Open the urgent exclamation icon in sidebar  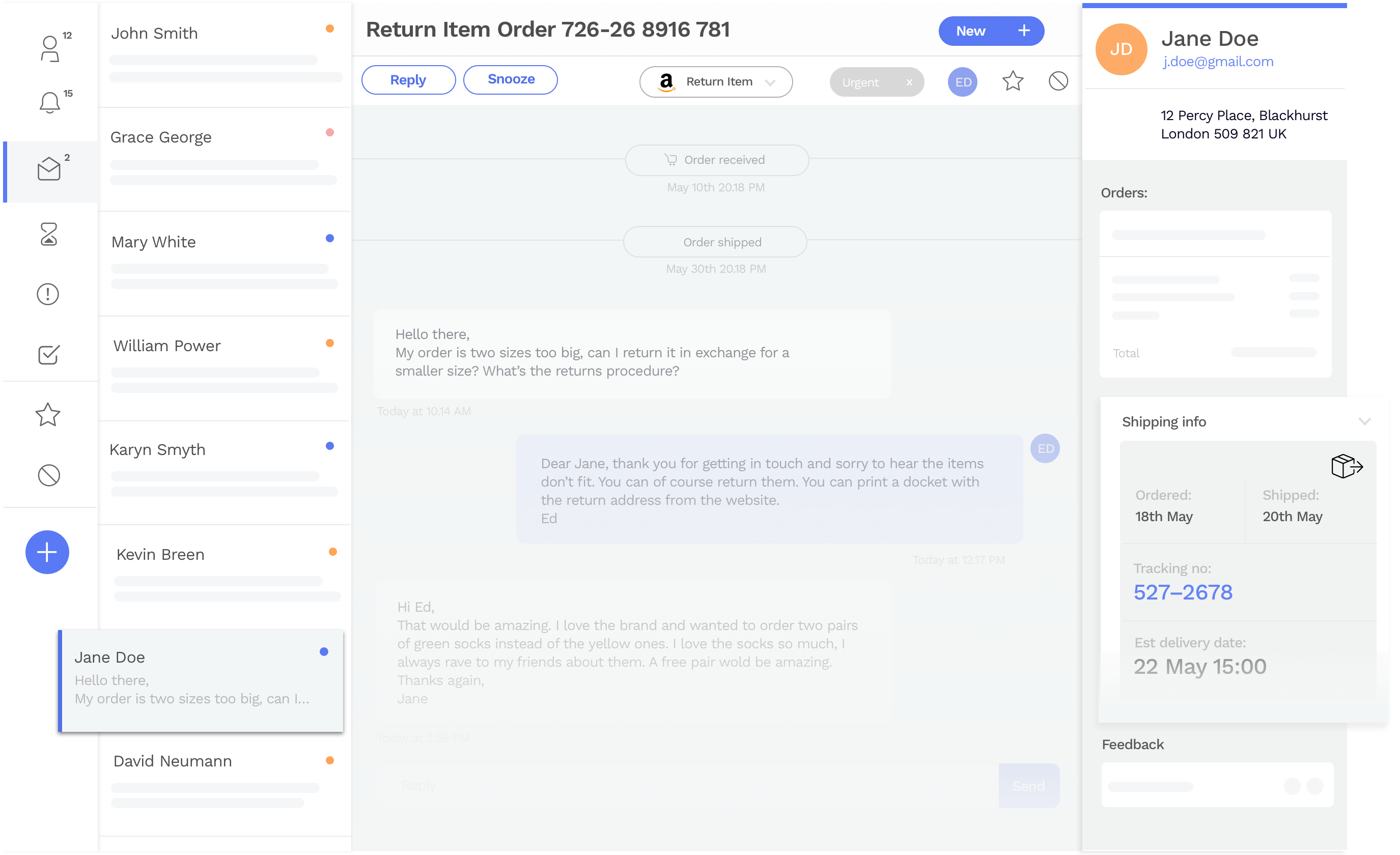click(48, 294)
